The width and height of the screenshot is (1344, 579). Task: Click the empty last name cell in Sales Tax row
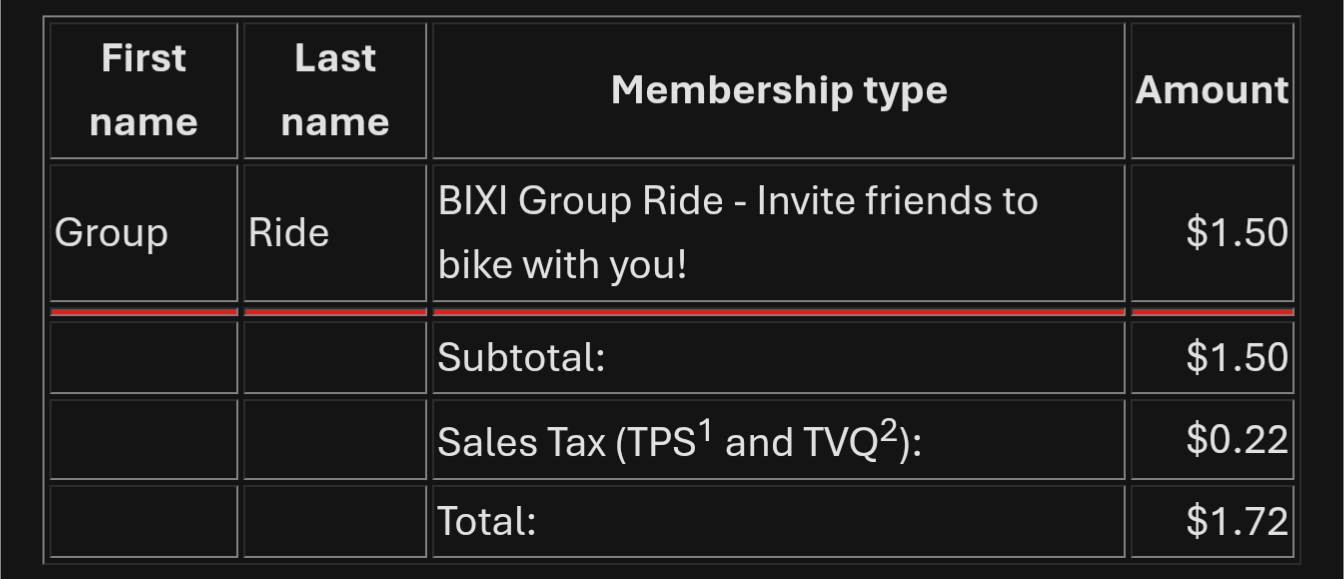[335, 440]
